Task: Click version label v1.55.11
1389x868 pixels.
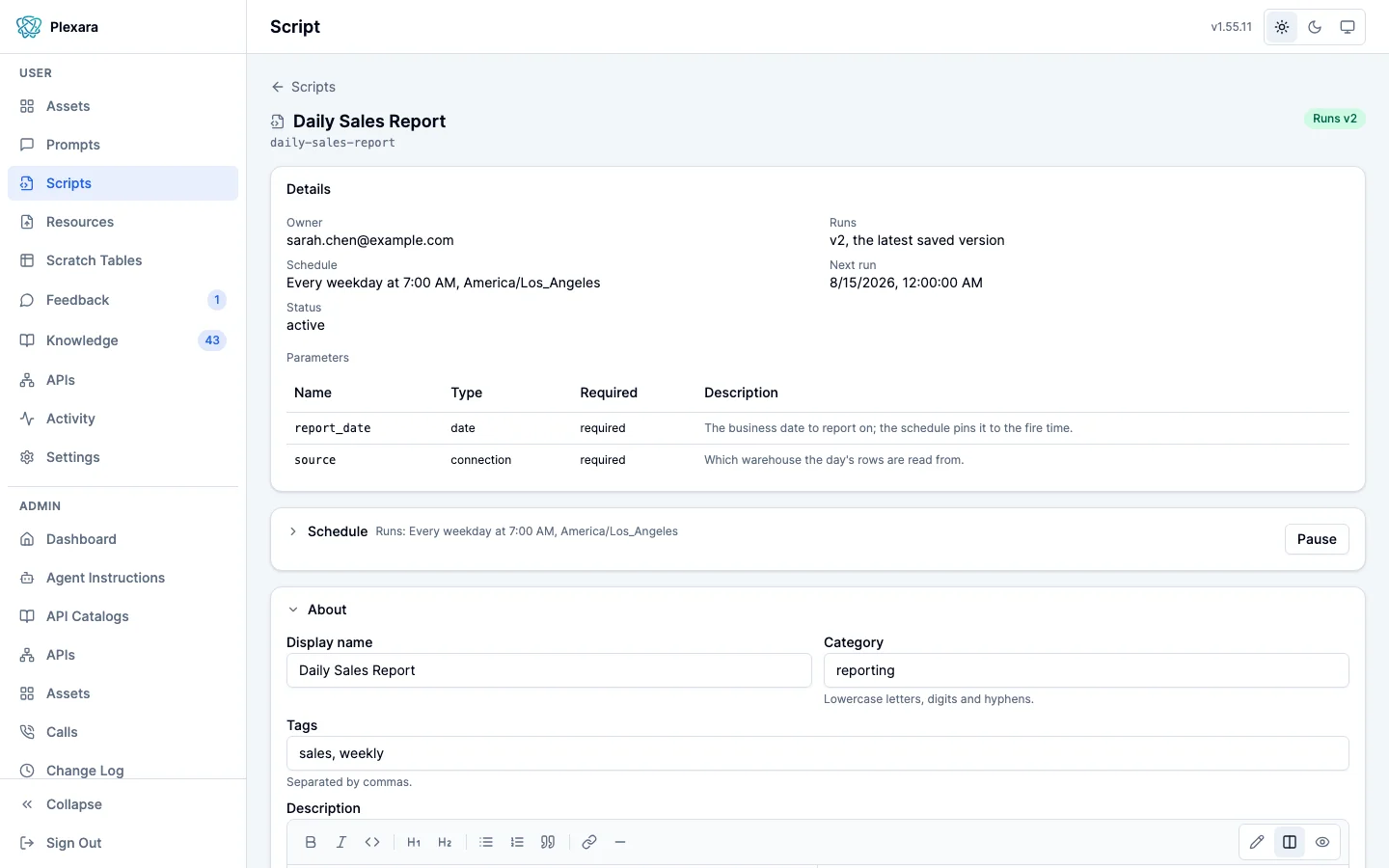Action: pyautogui.click(x=1232, y=27)
